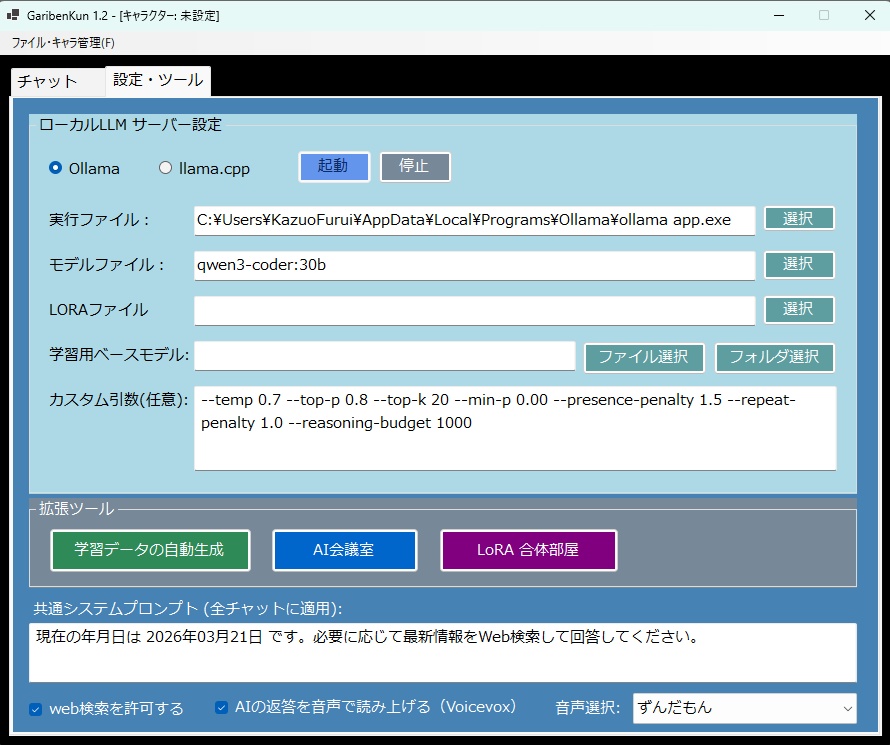Click 選択 next to モデルファイル field
The image size is (890, 745).
pos(798,264)
